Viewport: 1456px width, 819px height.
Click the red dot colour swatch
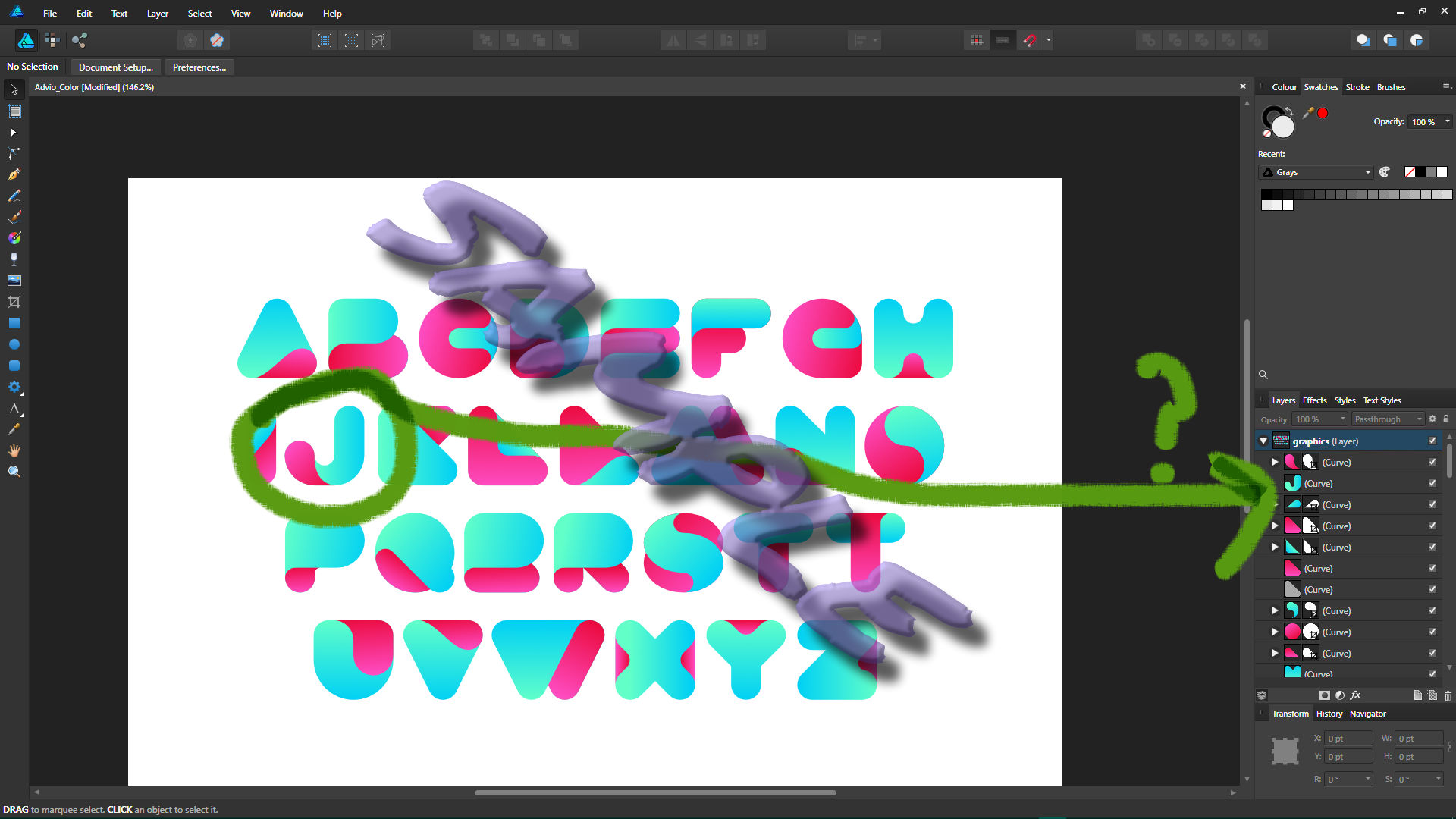pyautogui.click(x=1323, y=113)
